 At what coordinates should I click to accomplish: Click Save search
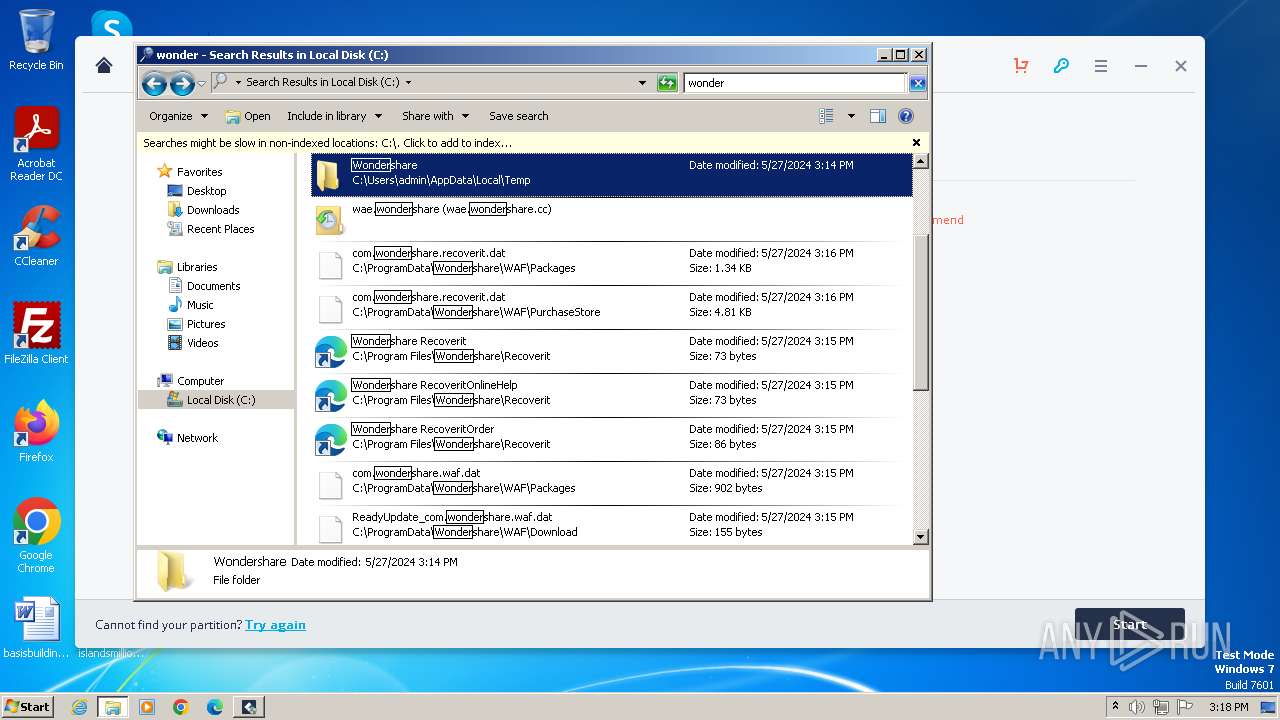pyautogui.click(x=518, y=116)
